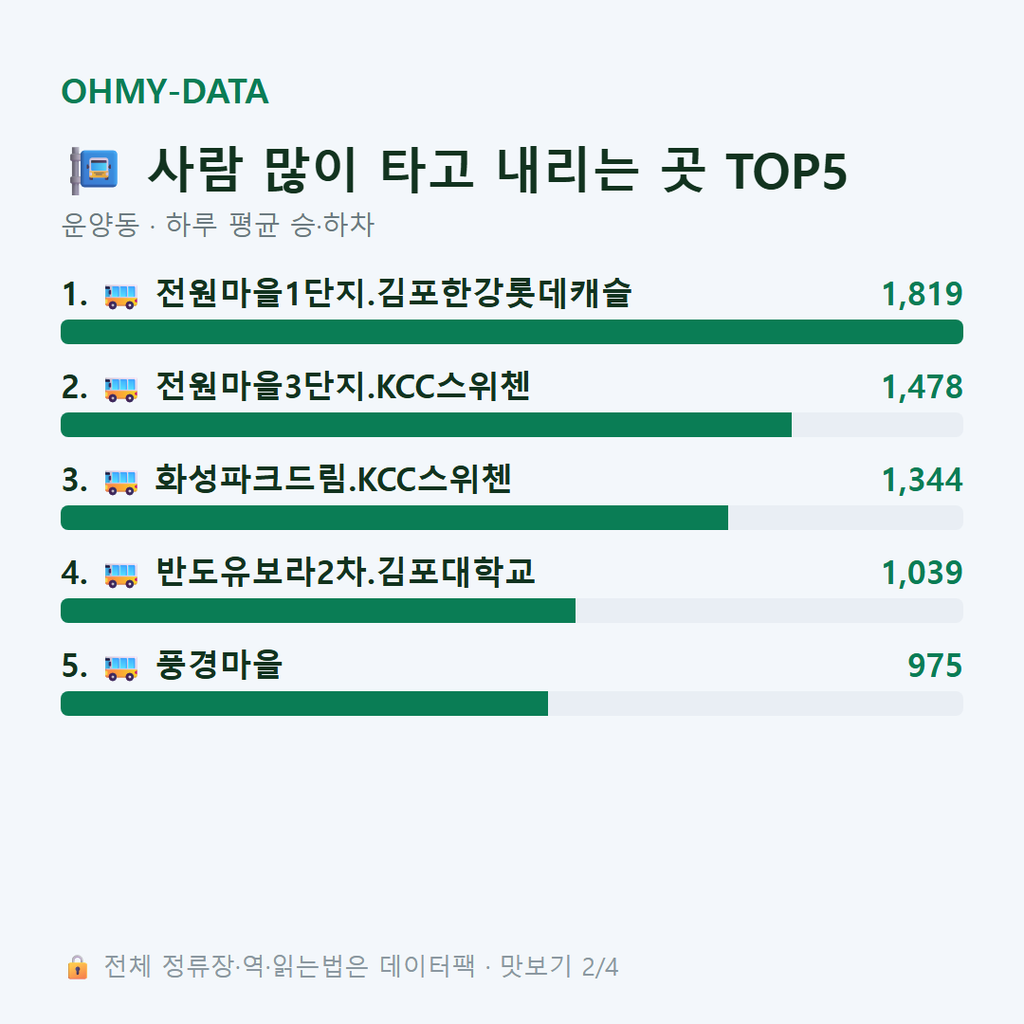
Task: Click the bus icon beside 풍경마을
Action: pos(121,667)
